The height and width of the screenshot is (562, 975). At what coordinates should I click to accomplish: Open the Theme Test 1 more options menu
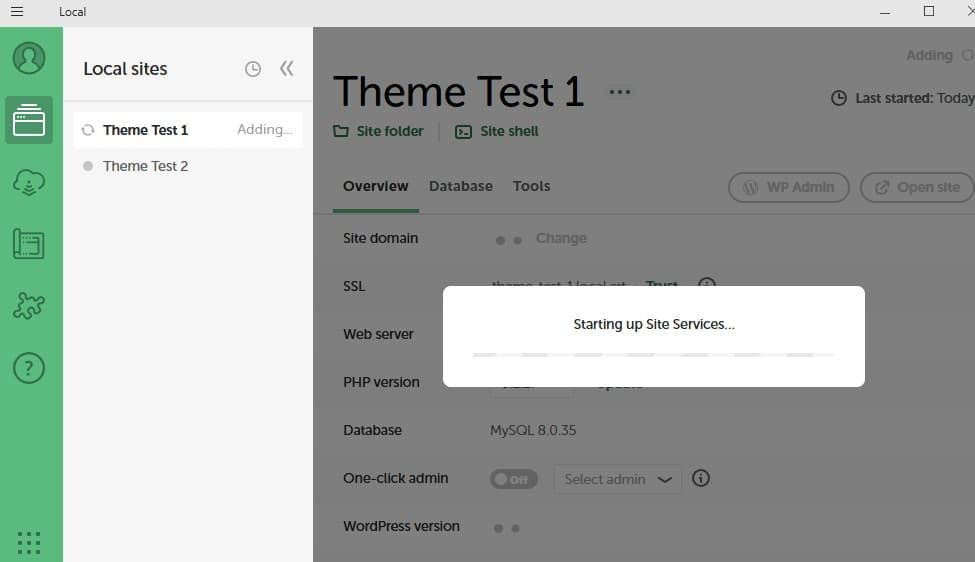[x=620, y=93]
